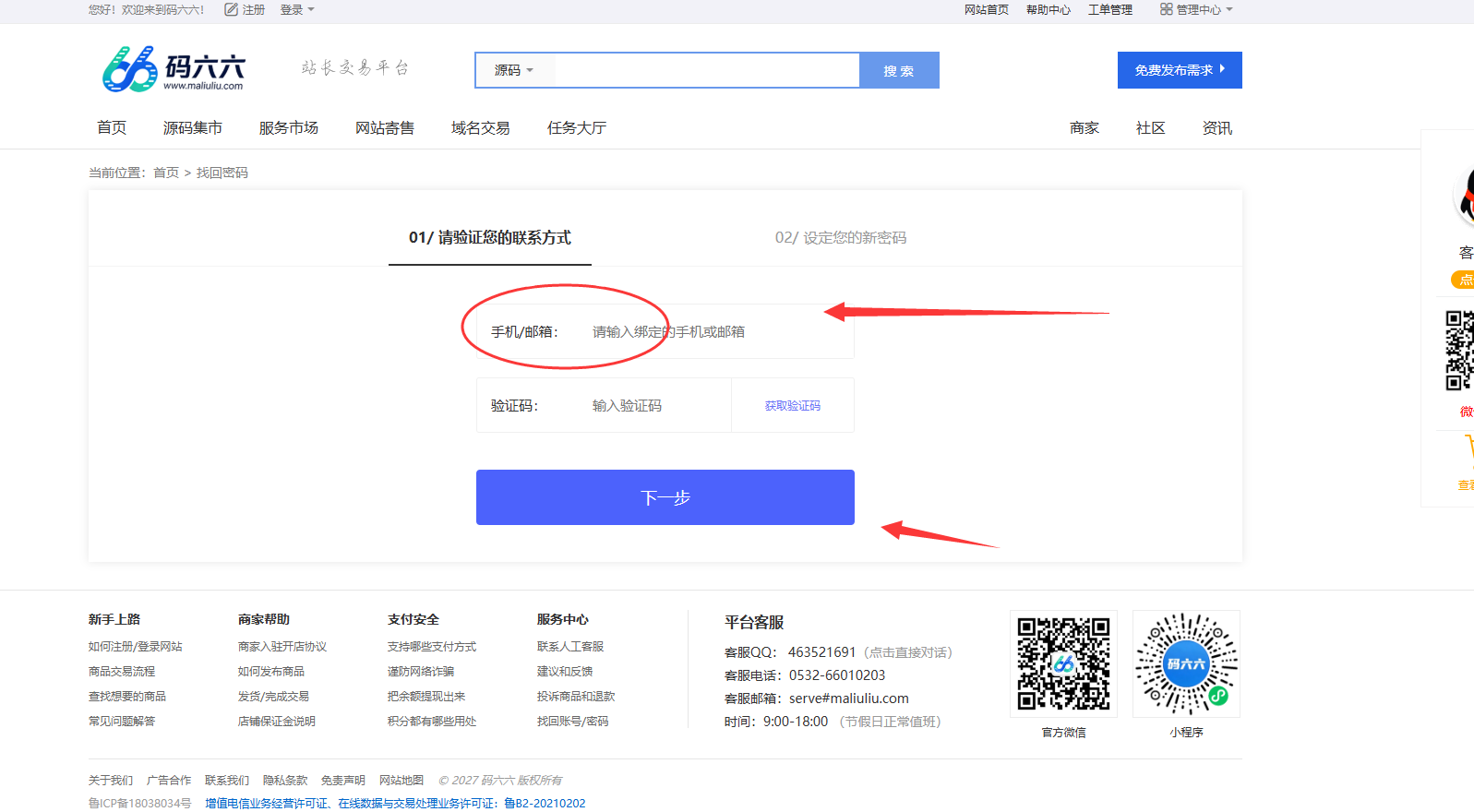
Task: Click the 管理中心 grid icon
Action: coord(1166,9)
